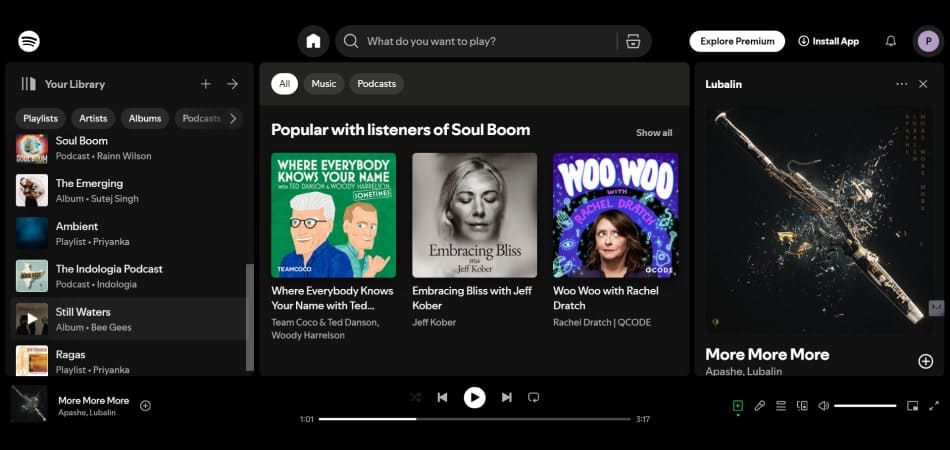Click the song progress bar
950x450 pixels.
pos(474,419)
